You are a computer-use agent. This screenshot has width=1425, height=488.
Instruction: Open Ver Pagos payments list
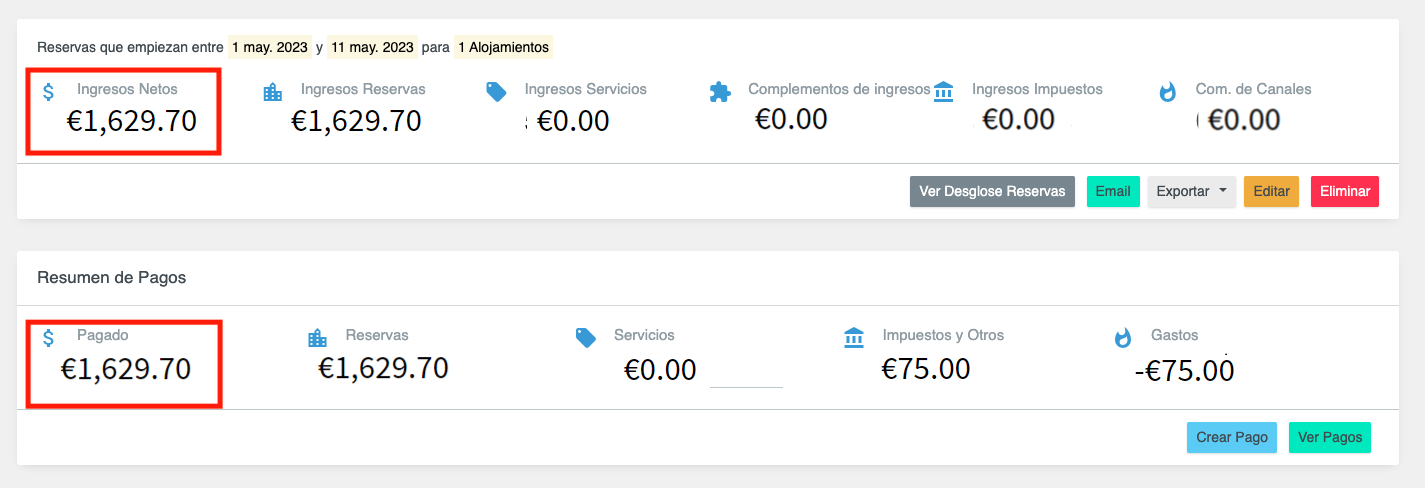click(1329, 437)
